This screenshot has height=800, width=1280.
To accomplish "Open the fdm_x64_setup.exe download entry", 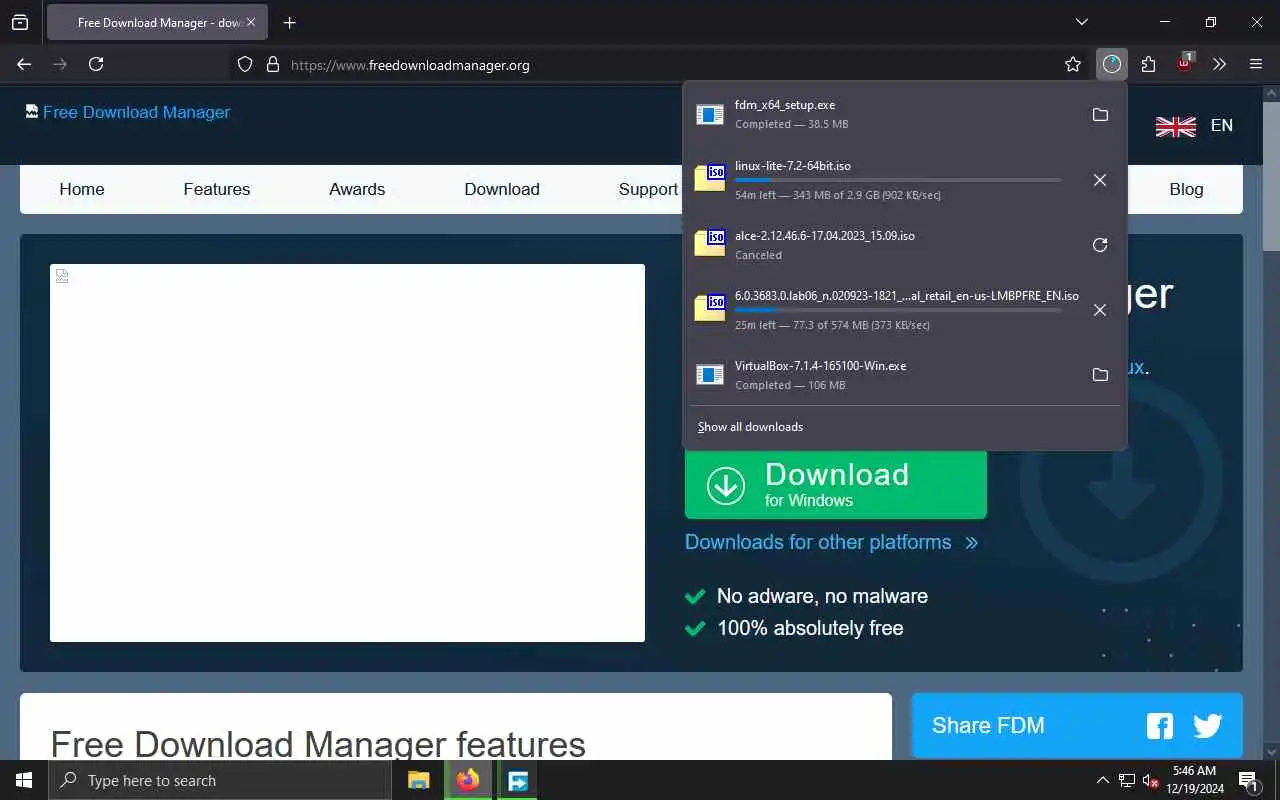I will pyautogui.click(x=882, y=115).
